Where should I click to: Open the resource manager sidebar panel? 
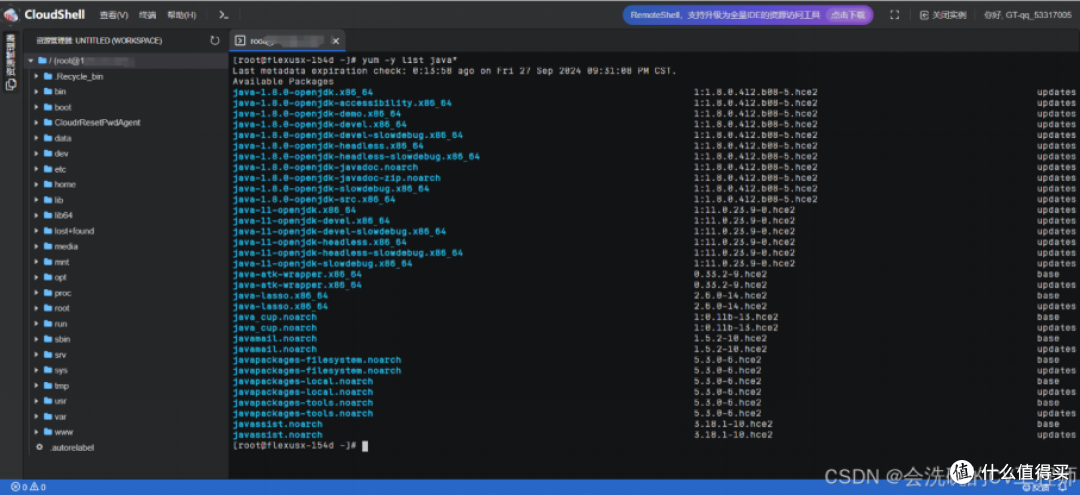10,55
